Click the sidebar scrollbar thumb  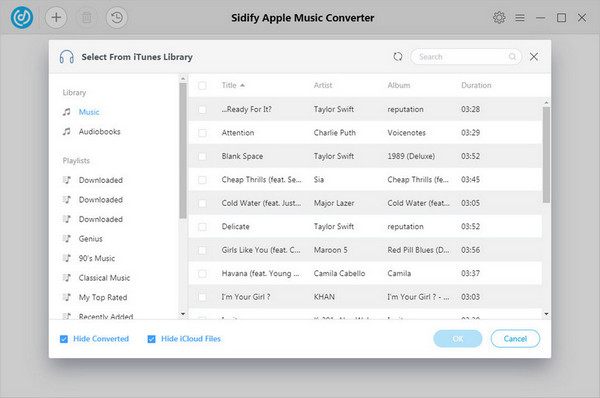[183, 150]
